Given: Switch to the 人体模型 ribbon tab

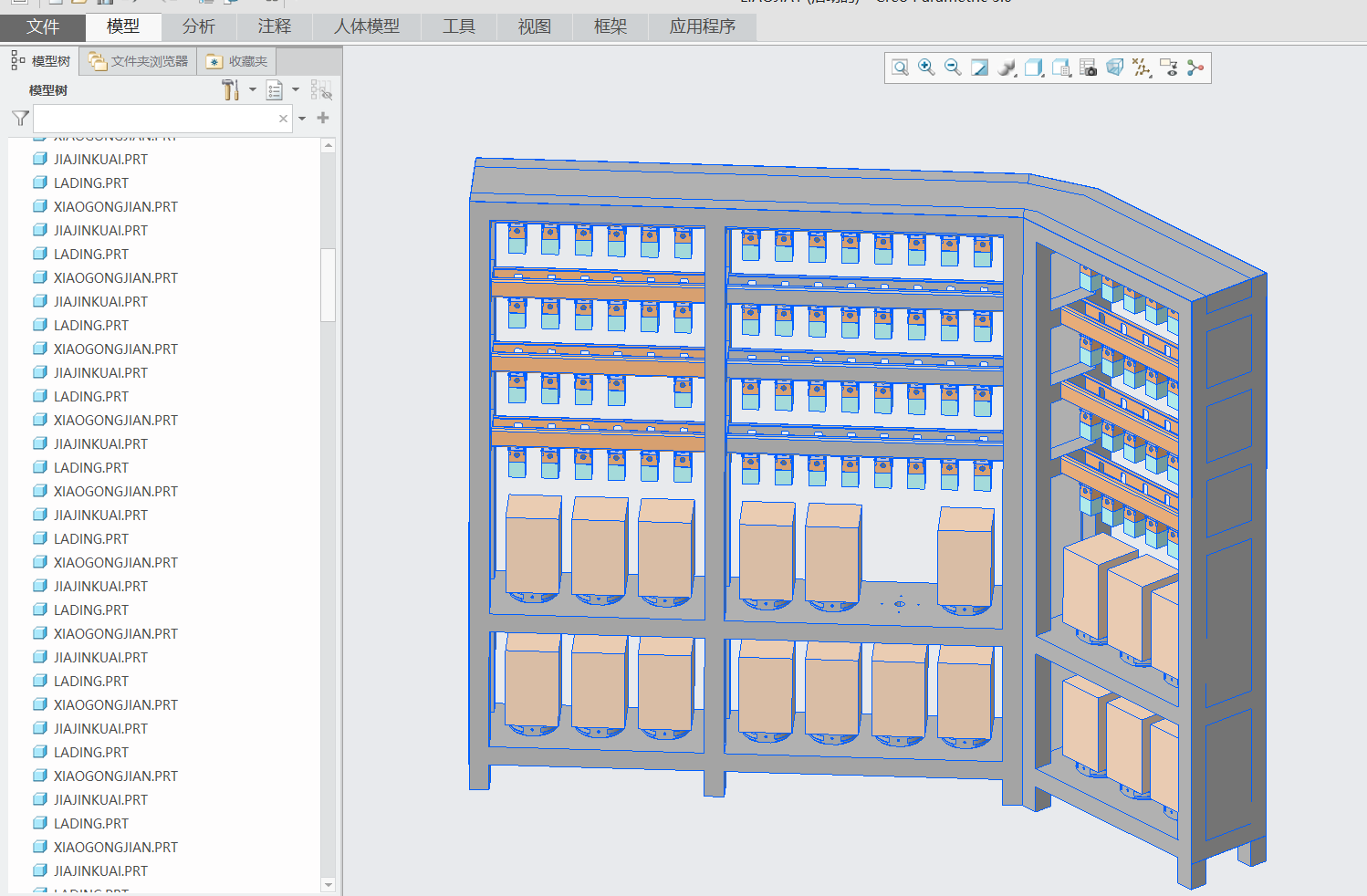Looking at the screenshot, I should click(367, 26).
